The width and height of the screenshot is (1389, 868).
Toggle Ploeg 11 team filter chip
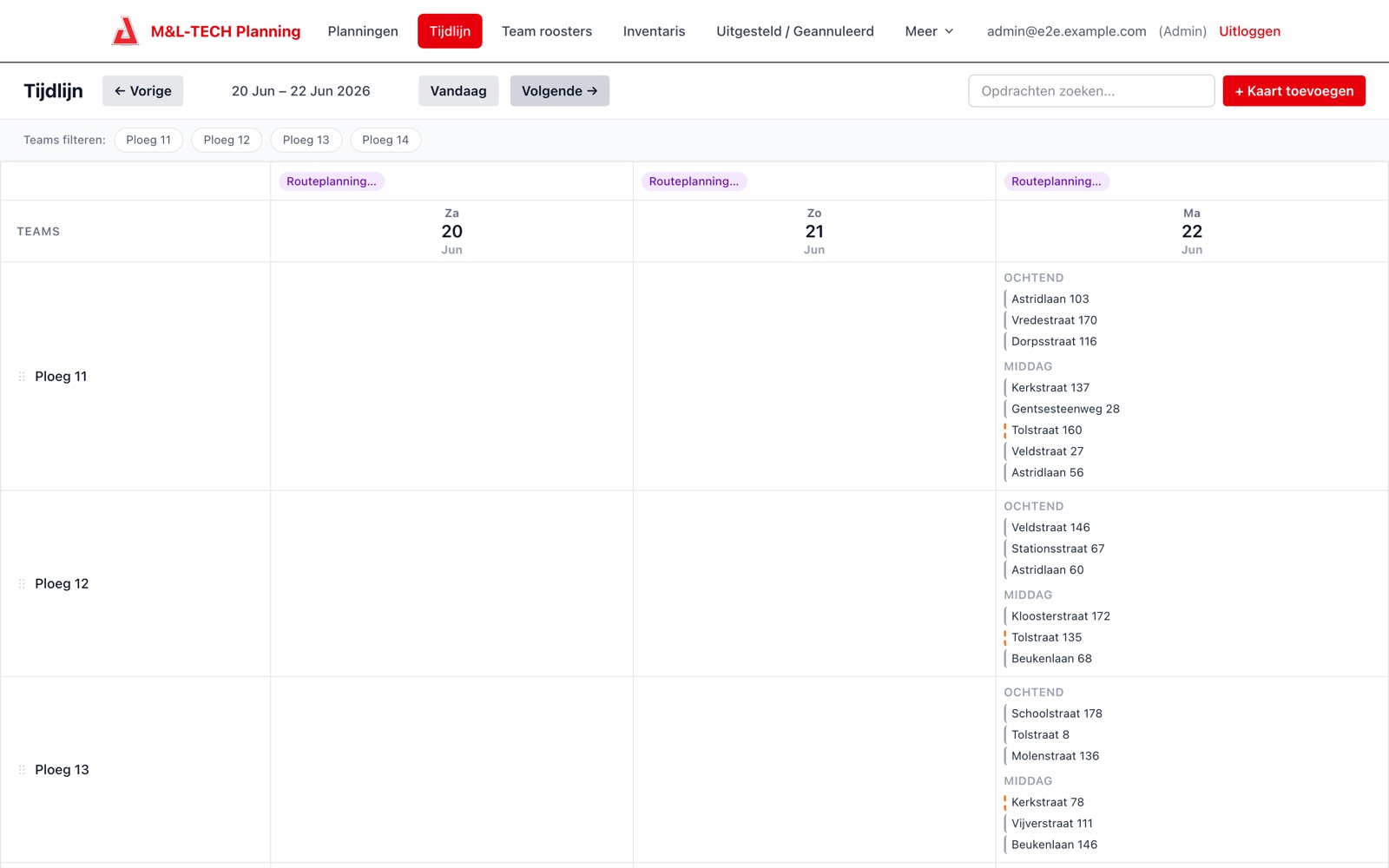pyautogui.click(x=148, y=140)
